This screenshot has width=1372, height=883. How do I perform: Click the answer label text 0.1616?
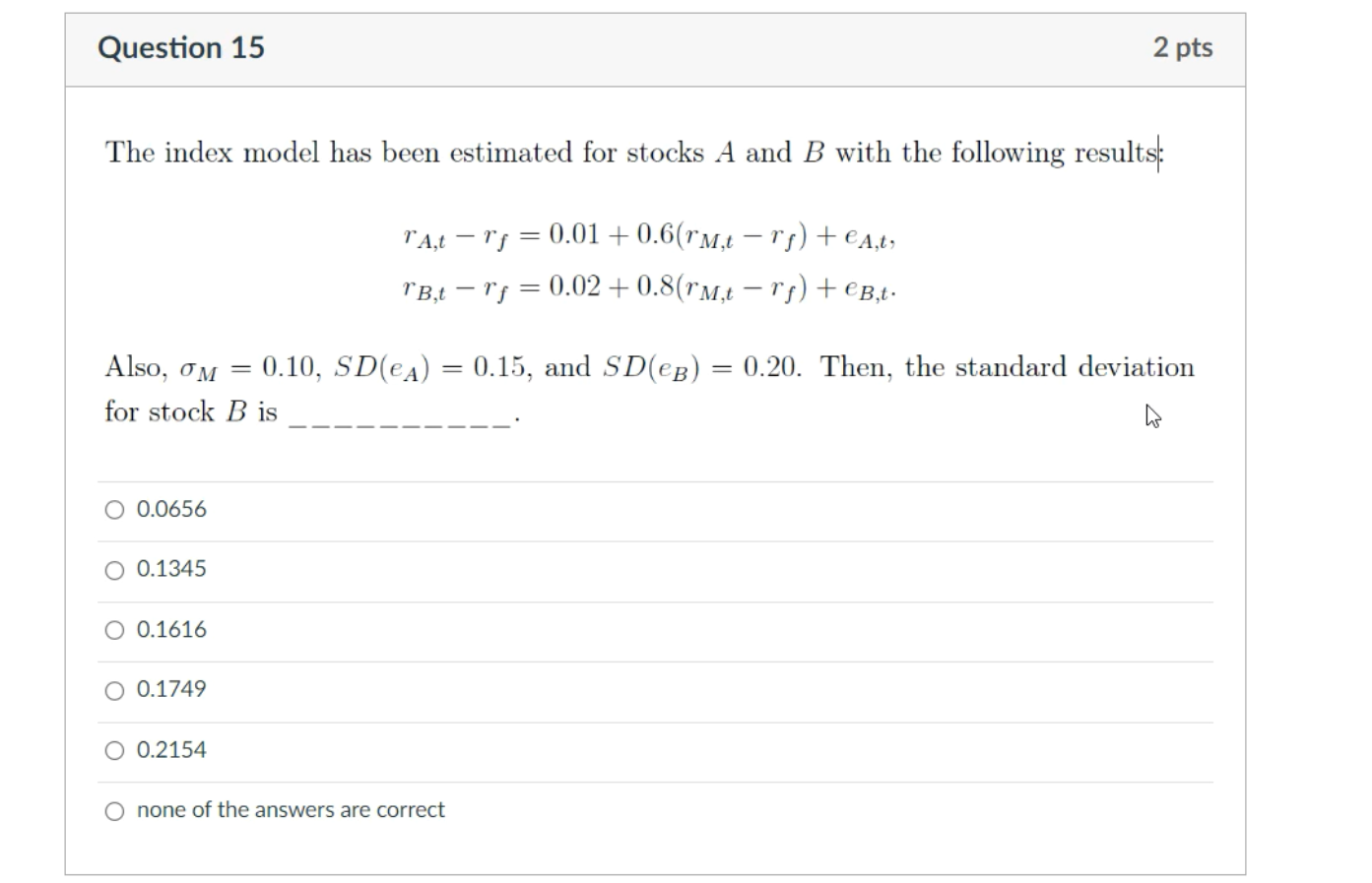pyautogui.click(x=170, y=629)
